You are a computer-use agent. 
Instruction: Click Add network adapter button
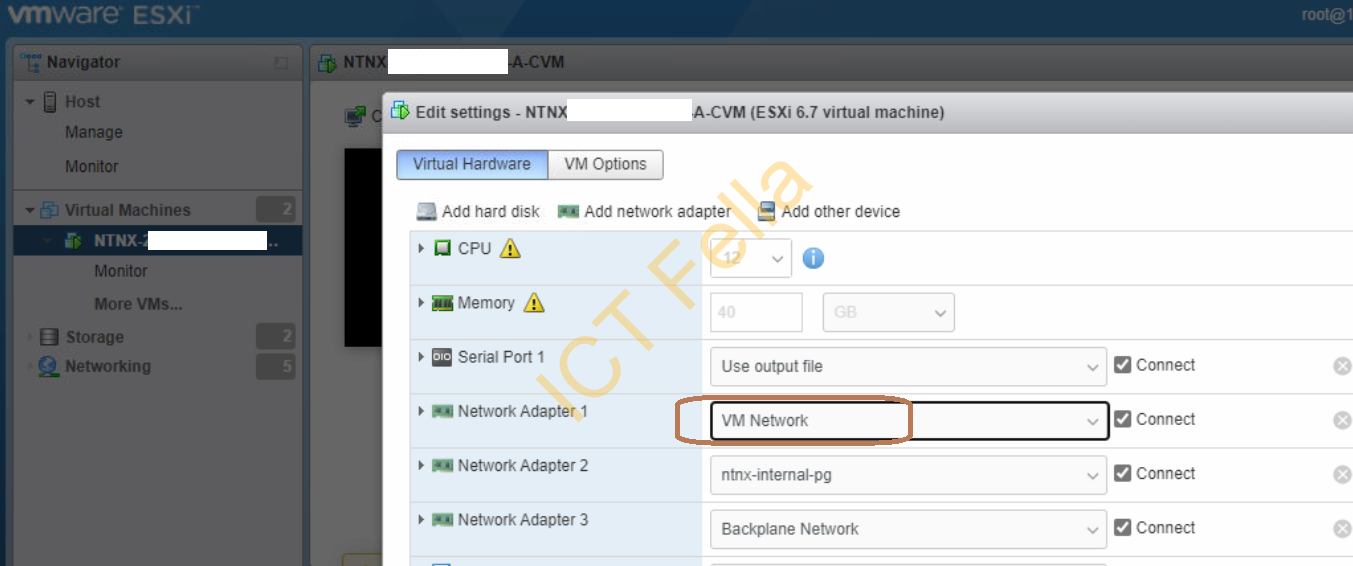click(x=644, y=211)
